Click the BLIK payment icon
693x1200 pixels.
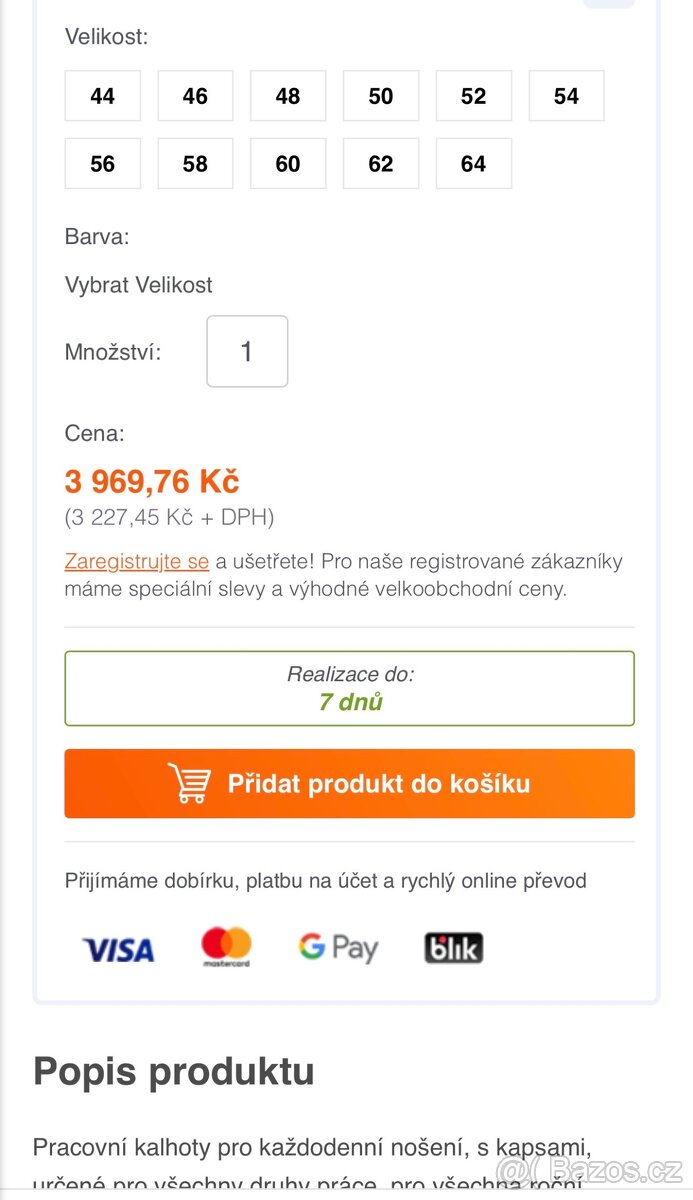(453, 948)
